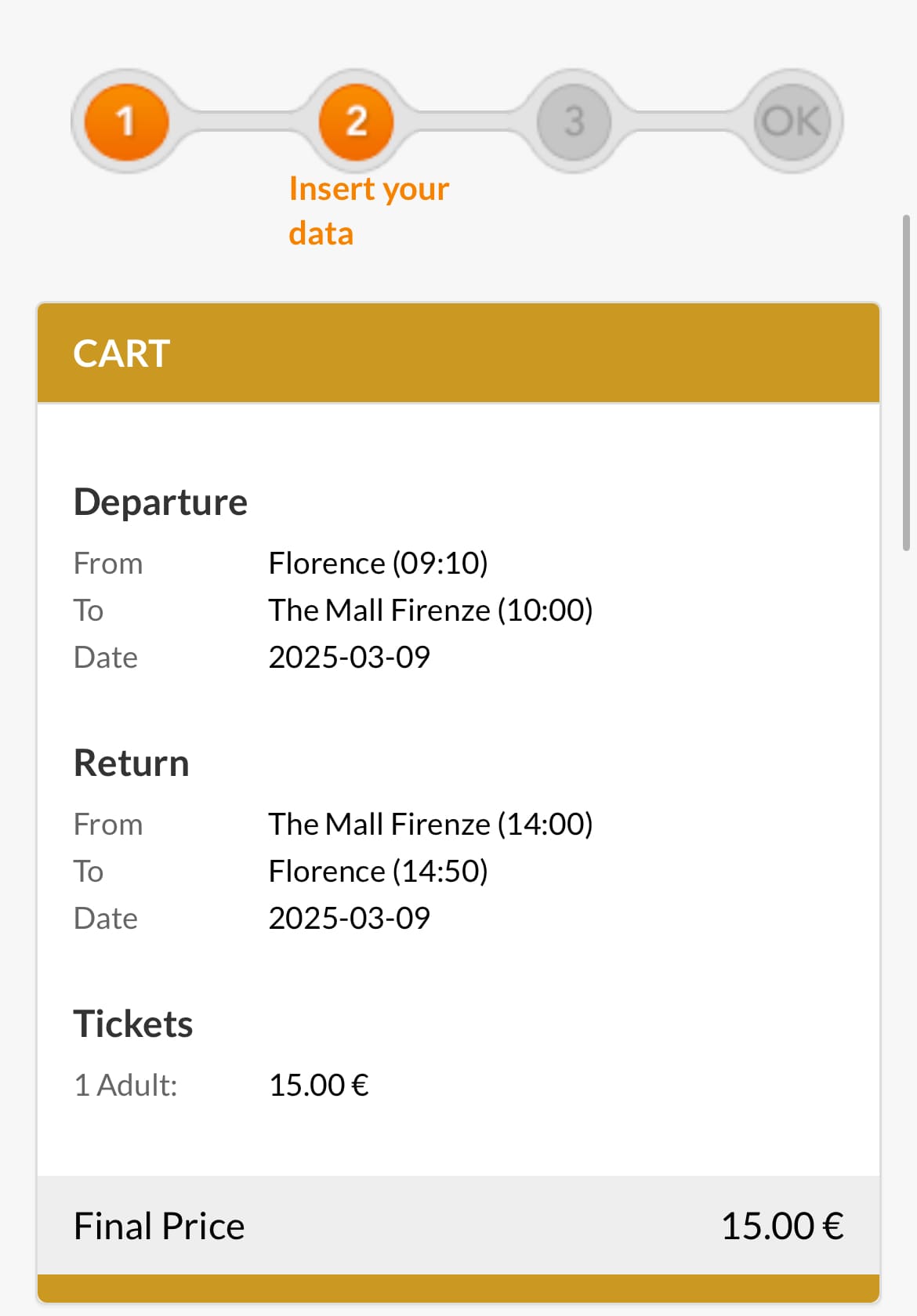Click the 15.00 € adult ticket price
Viewport: 917px width, 1316px height.
[x=318, y=1085]
